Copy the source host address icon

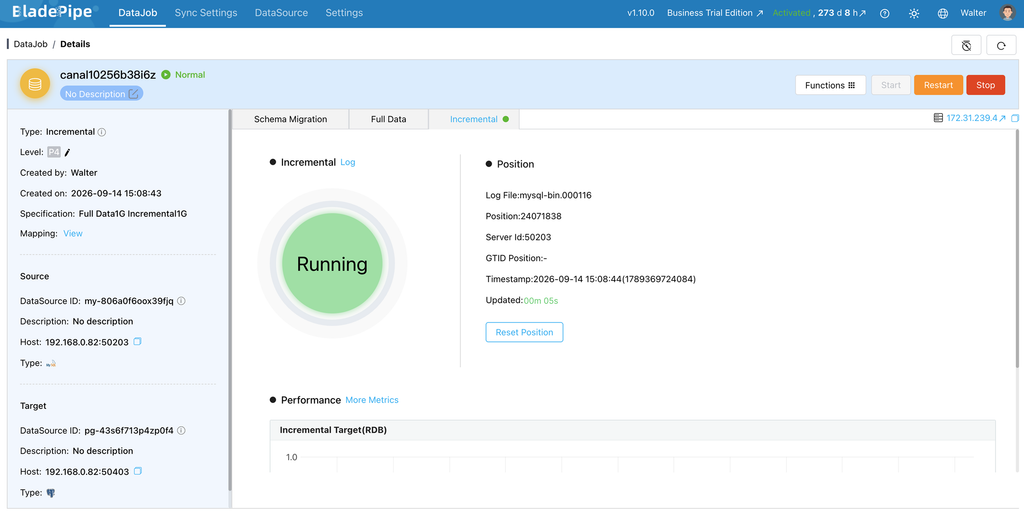[x=138, y=342]
